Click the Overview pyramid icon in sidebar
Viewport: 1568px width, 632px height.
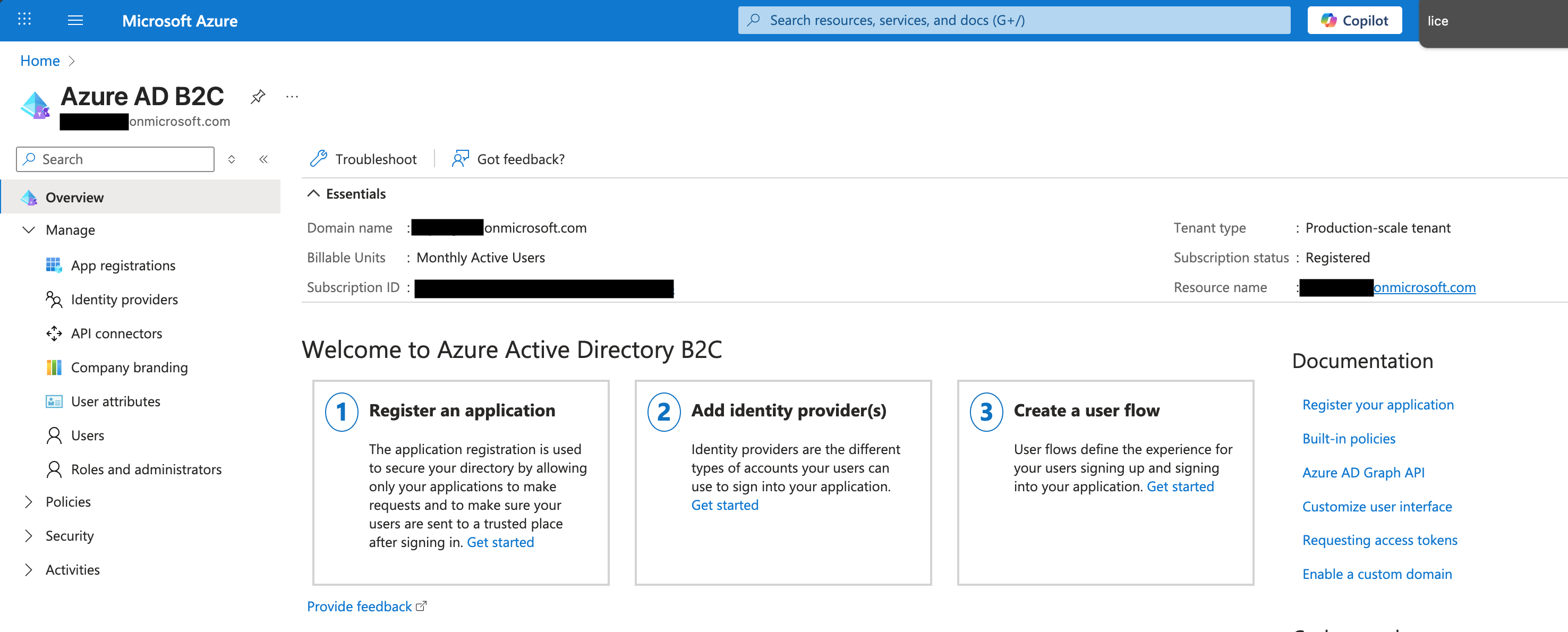[x=29, y=197]
